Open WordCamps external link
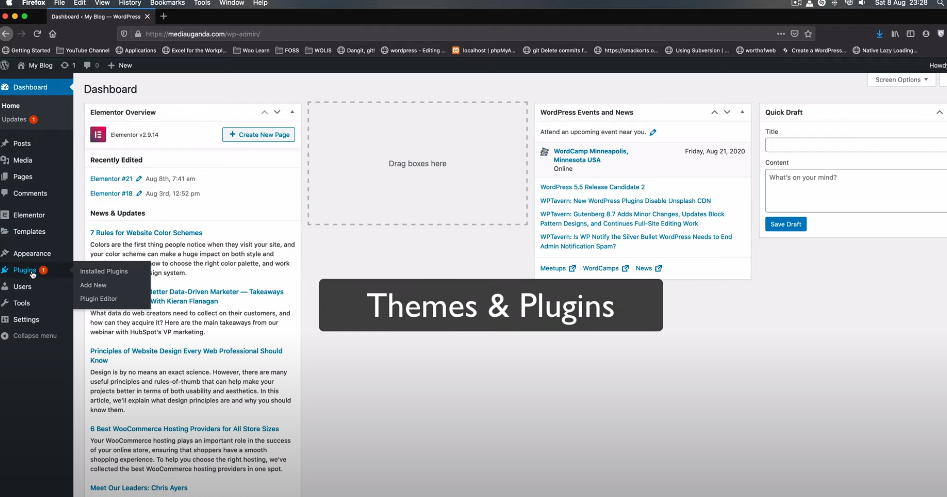 coord(605,268)
